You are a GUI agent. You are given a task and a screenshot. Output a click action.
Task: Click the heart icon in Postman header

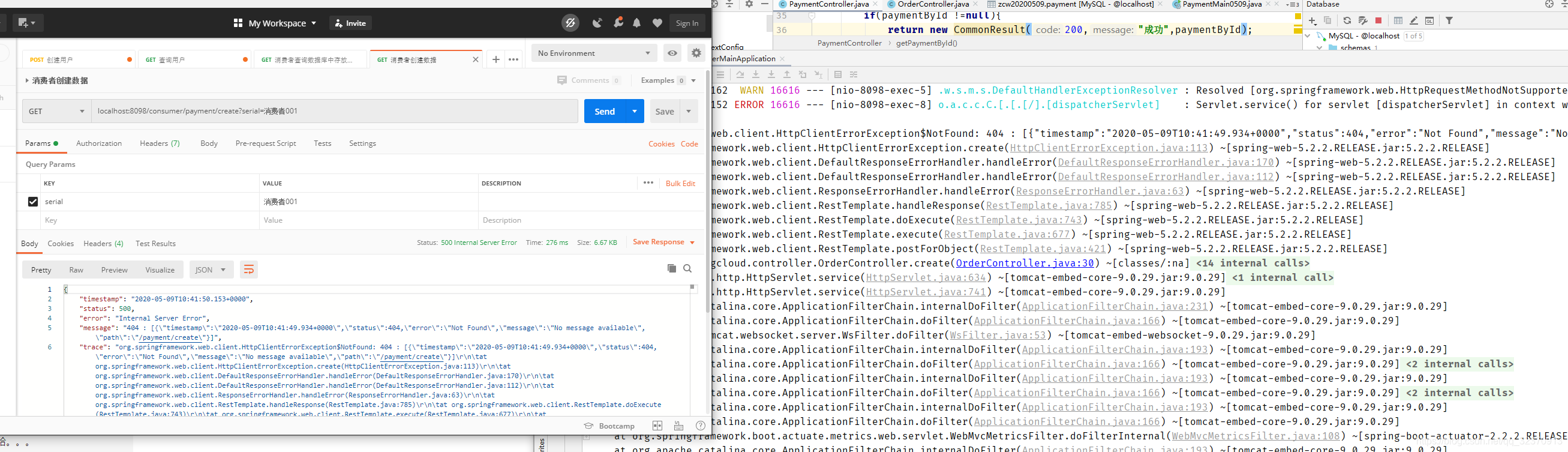pyautogui.click(x=657, y=23)
